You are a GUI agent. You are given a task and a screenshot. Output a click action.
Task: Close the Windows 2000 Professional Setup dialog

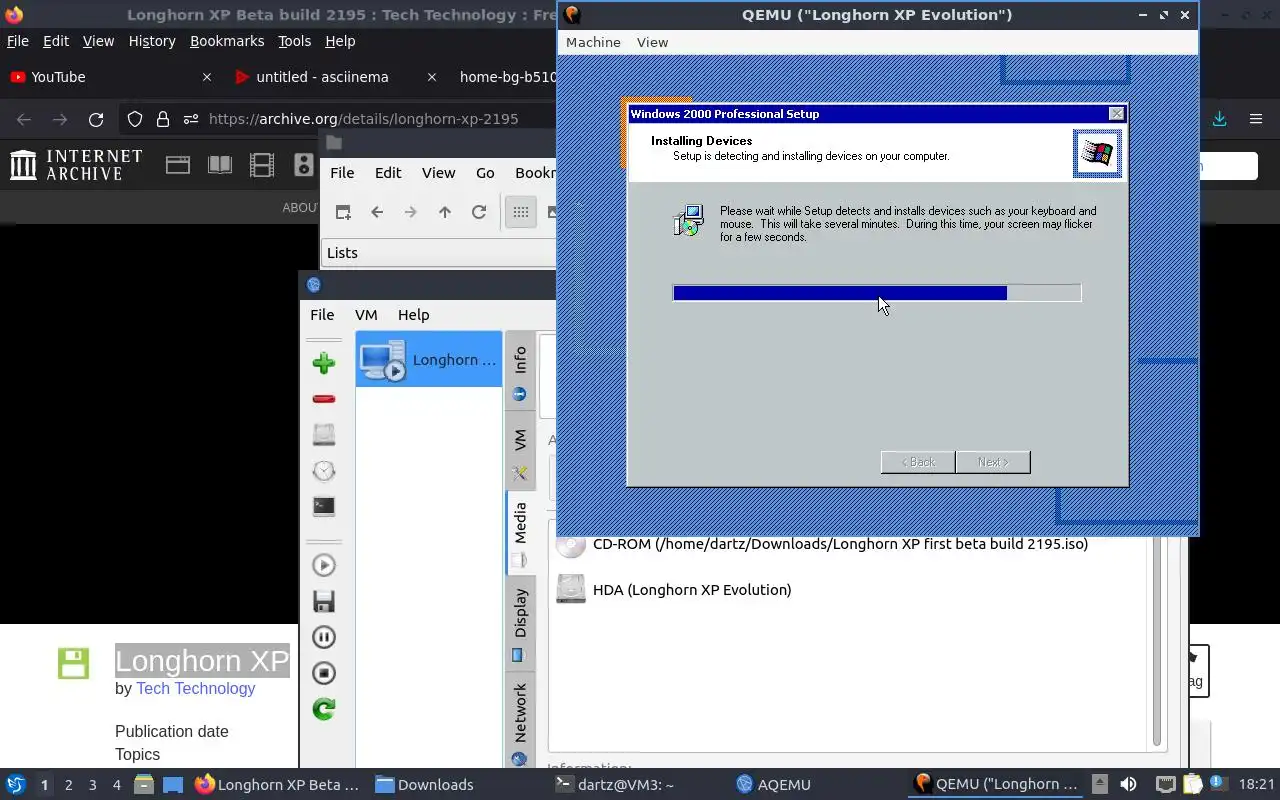(x=1116, y=114)
